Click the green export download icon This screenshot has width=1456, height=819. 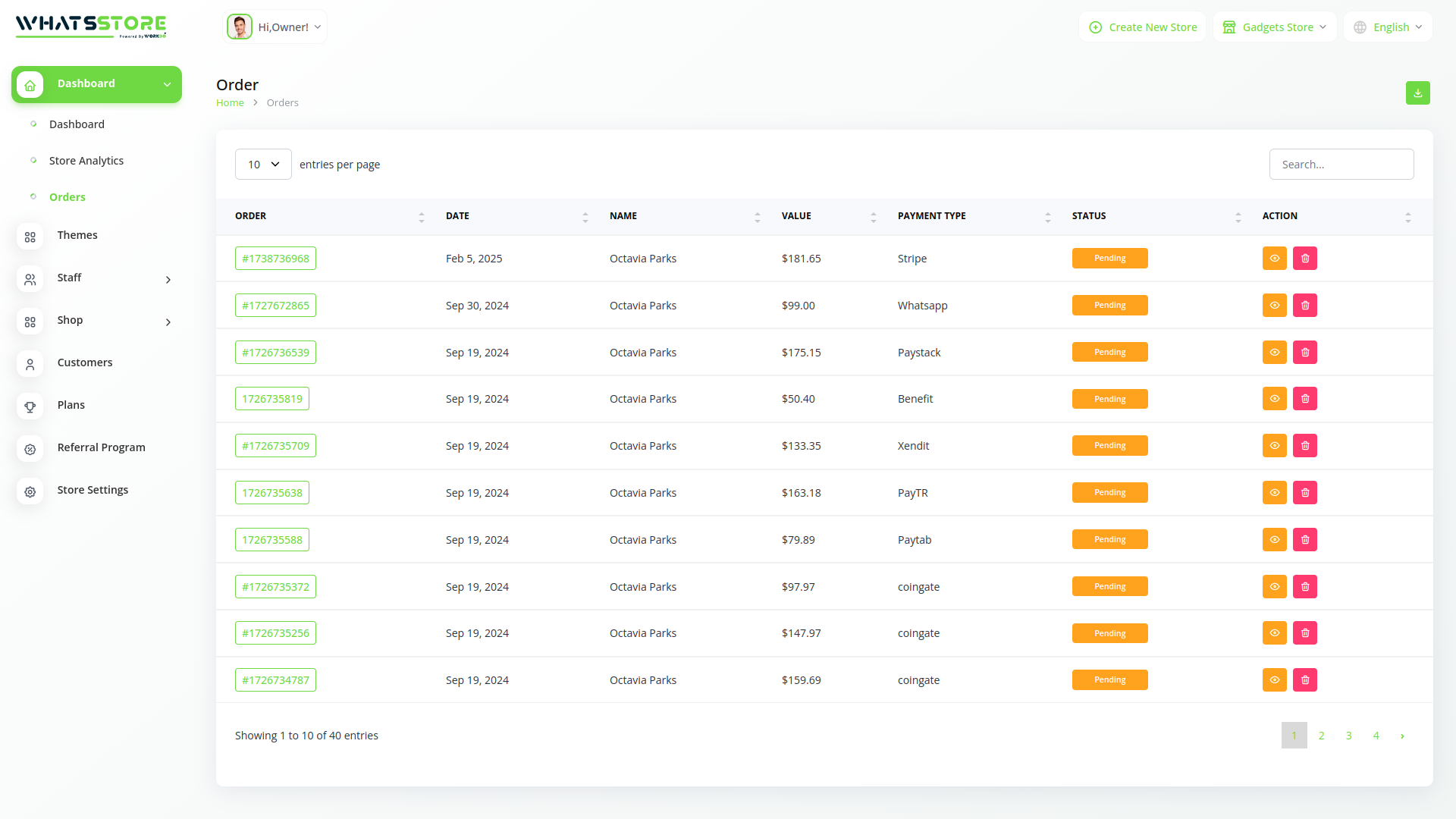tap(1417, 93)
